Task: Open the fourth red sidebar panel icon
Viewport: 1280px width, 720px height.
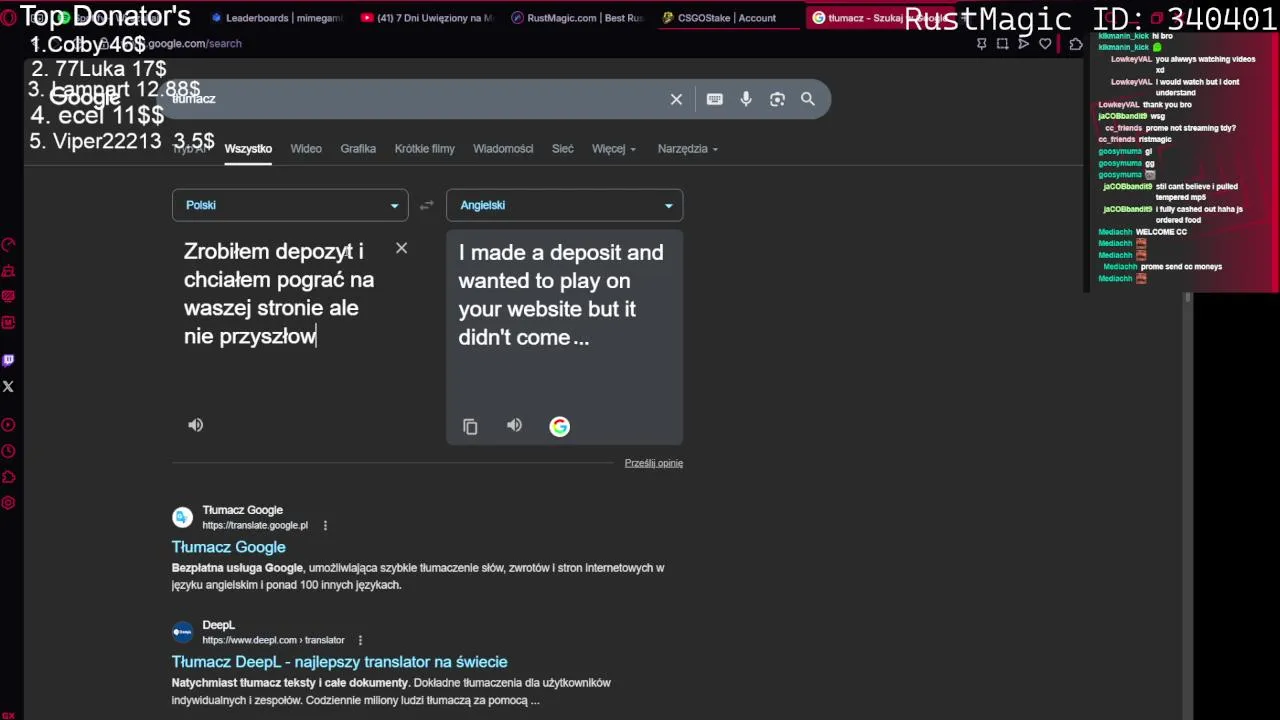Action: coord(8,322)
